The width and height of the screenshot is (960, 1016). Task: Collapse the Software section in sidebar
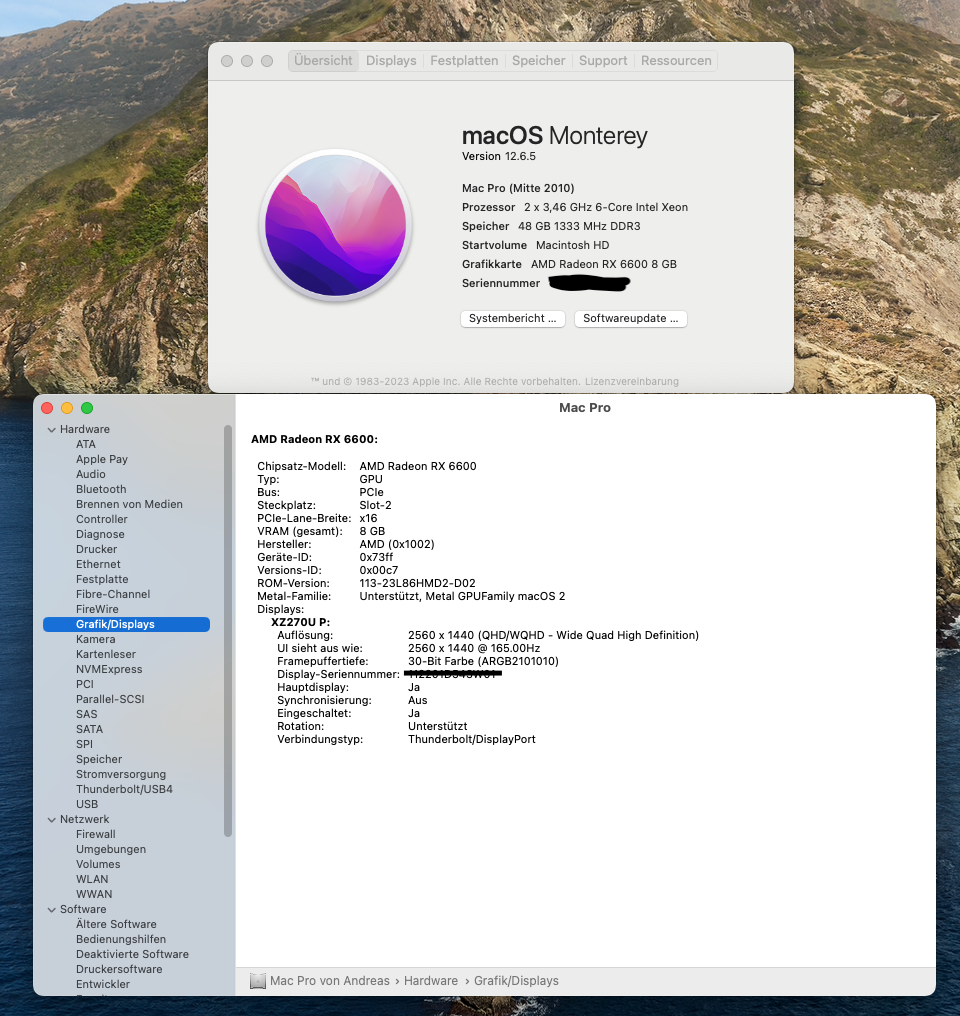tap(51, 910)
